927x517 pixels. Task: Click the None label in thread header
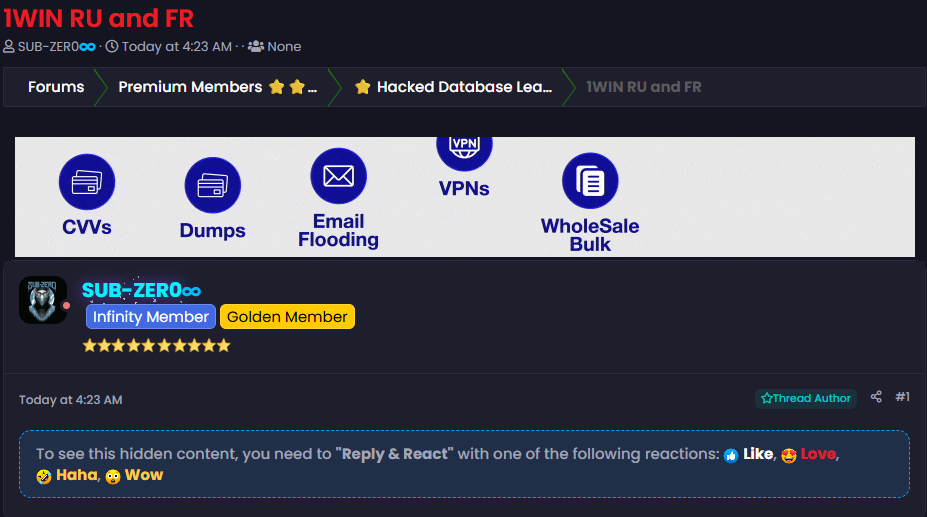pos(284,46)
